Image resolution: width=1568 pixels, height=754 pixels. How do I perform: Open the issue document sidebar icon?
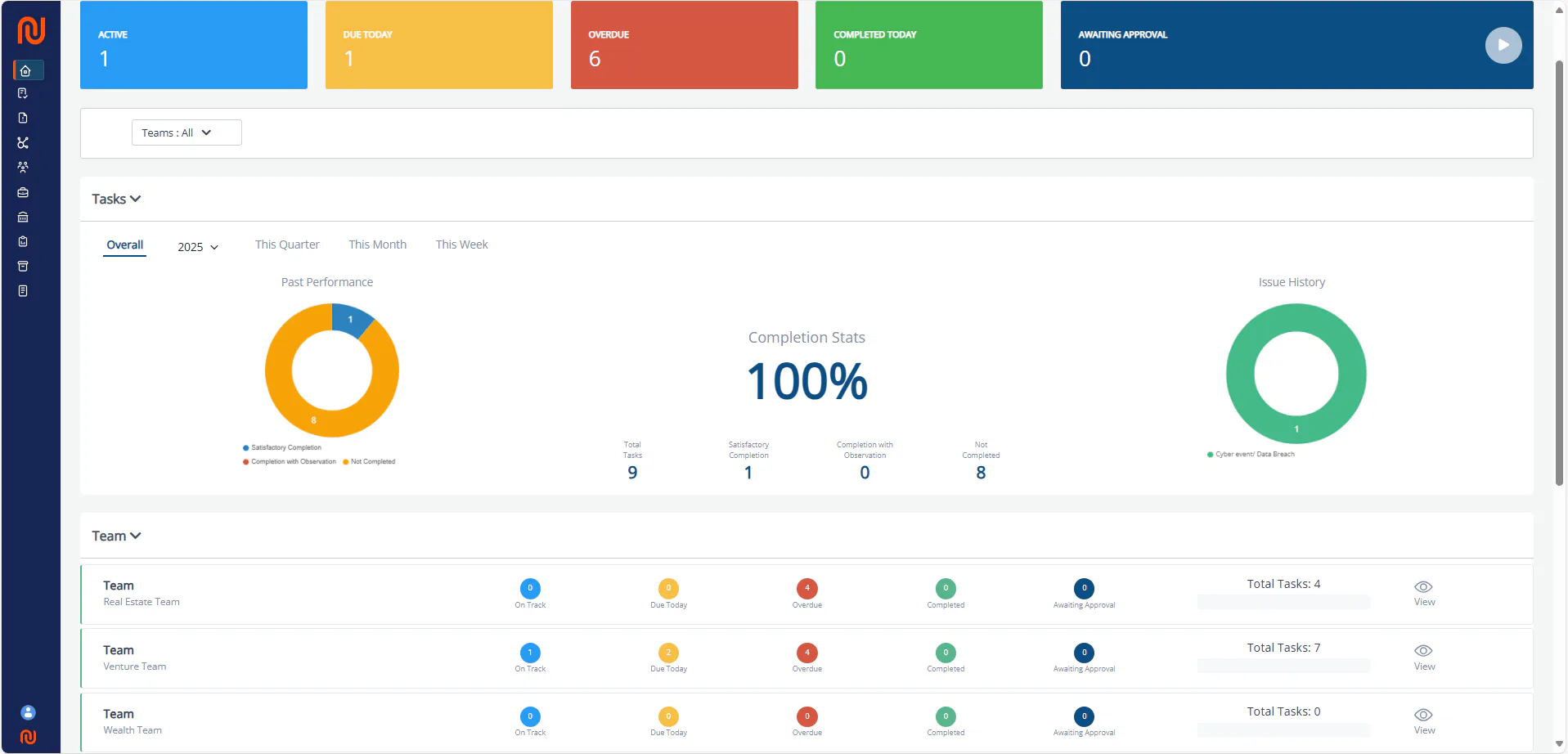point(23,118)
